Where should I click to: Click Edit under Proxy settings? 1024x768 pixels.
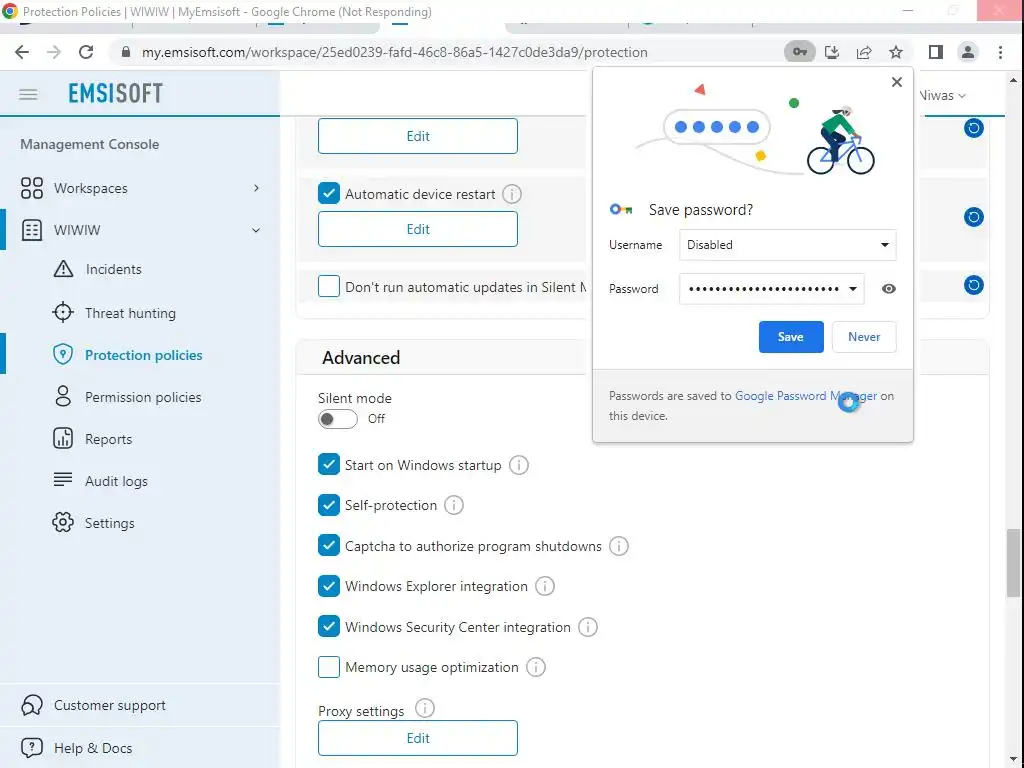tap(418, 738)
